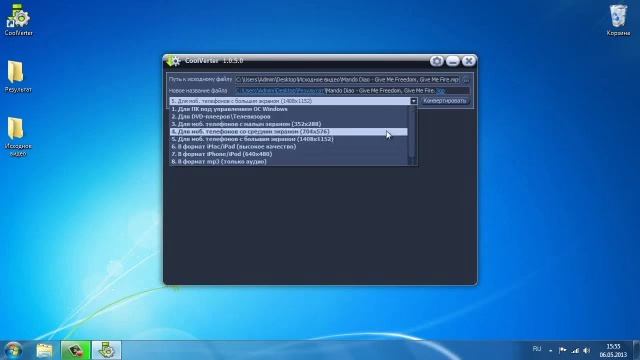Viewport: 640px width, 360px height.
Task: Open the Windows Start menu
Action: click(x=13, y=350)
